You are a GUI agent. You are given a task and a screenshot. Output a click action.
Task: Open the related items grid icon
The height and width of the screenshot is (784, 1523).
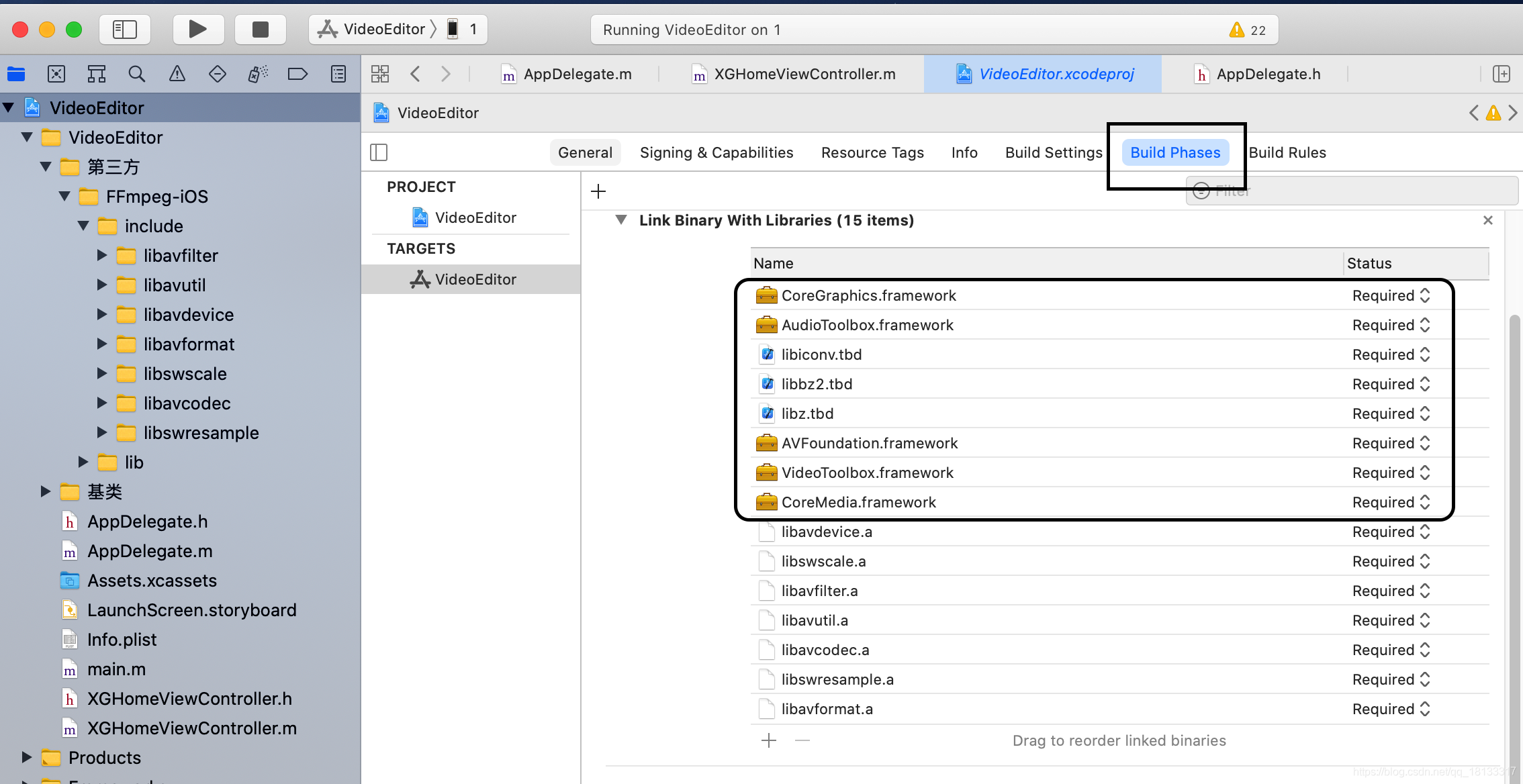pyautogui.click(x=380, y=74)
